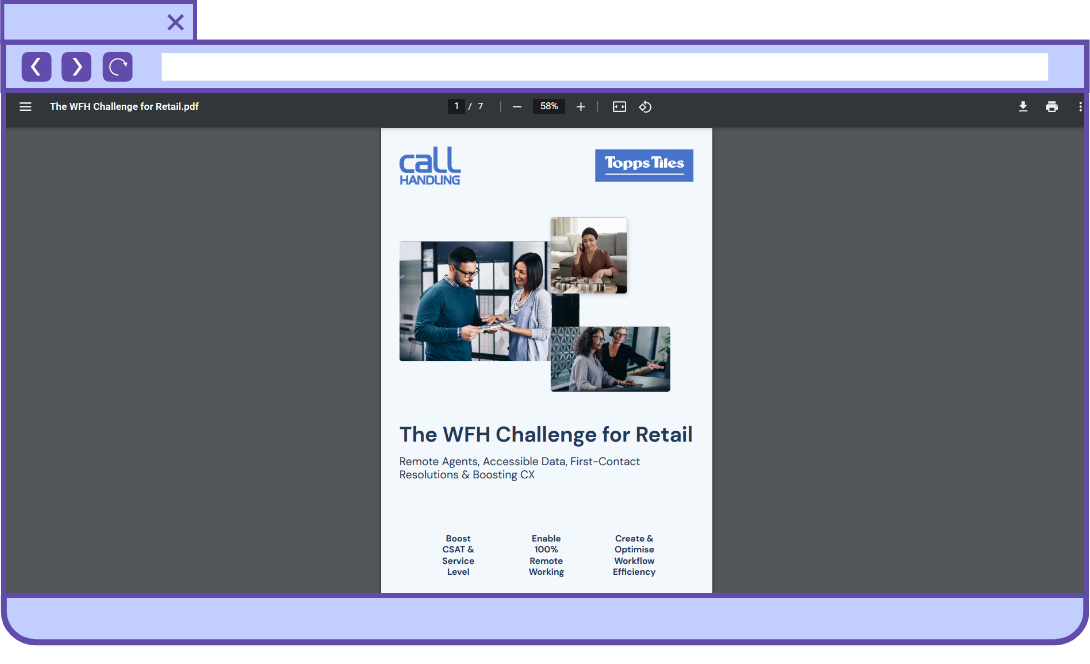This screenshot has height=664, width=1090.
Task: Click the photo of woman on phone
Action: [589, 255]
